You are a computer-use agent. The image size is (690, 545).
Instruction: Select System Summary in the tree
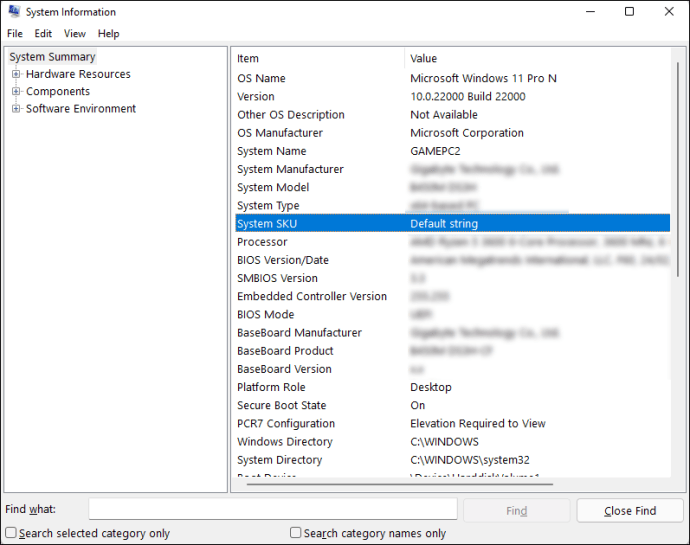[x=52, y=57]
